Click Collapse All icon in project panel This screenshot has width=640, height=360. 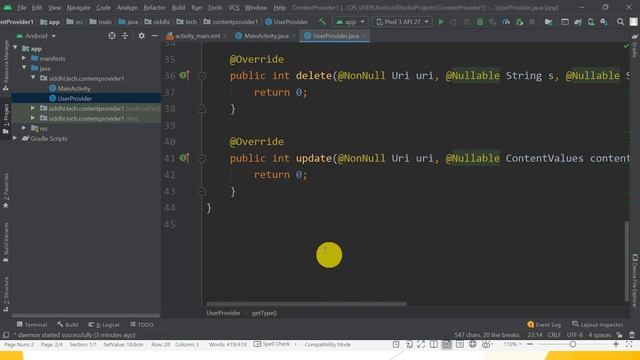[125, 36]
